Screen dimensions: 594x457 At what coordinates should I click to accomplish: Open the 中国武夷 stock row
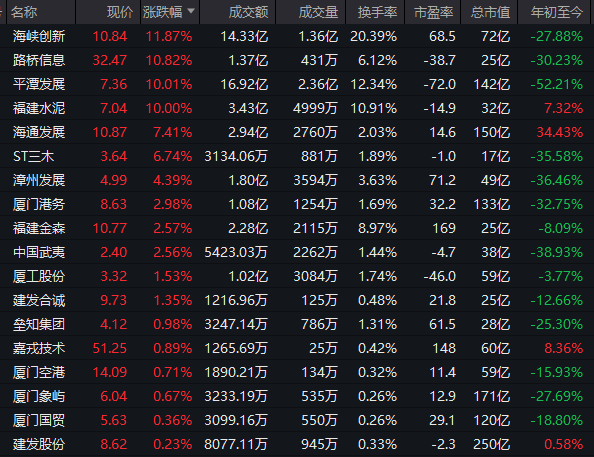297,252
